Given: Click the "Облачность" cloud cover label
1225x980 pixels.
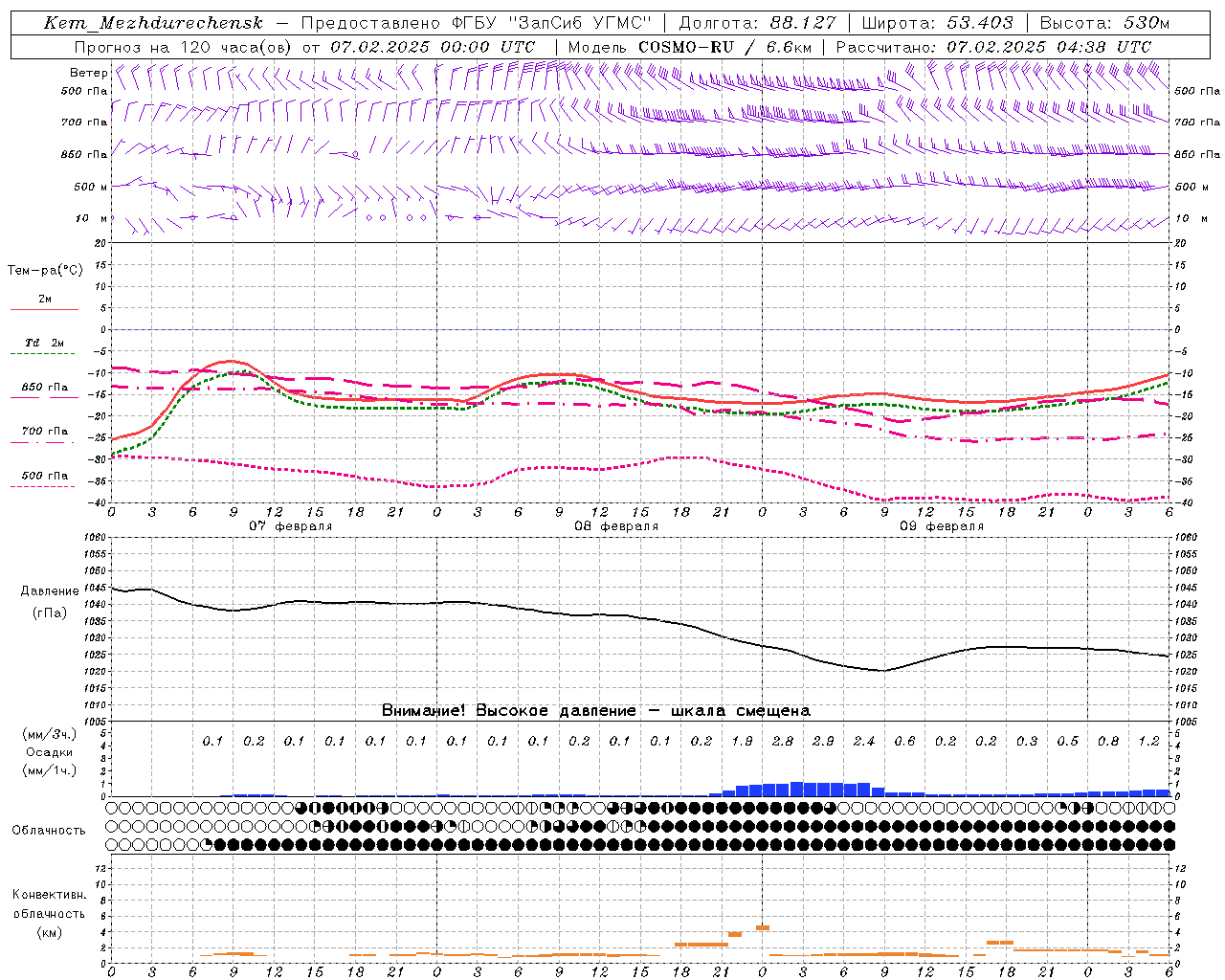Looking at the screenshot, I should tap(49, 831).
